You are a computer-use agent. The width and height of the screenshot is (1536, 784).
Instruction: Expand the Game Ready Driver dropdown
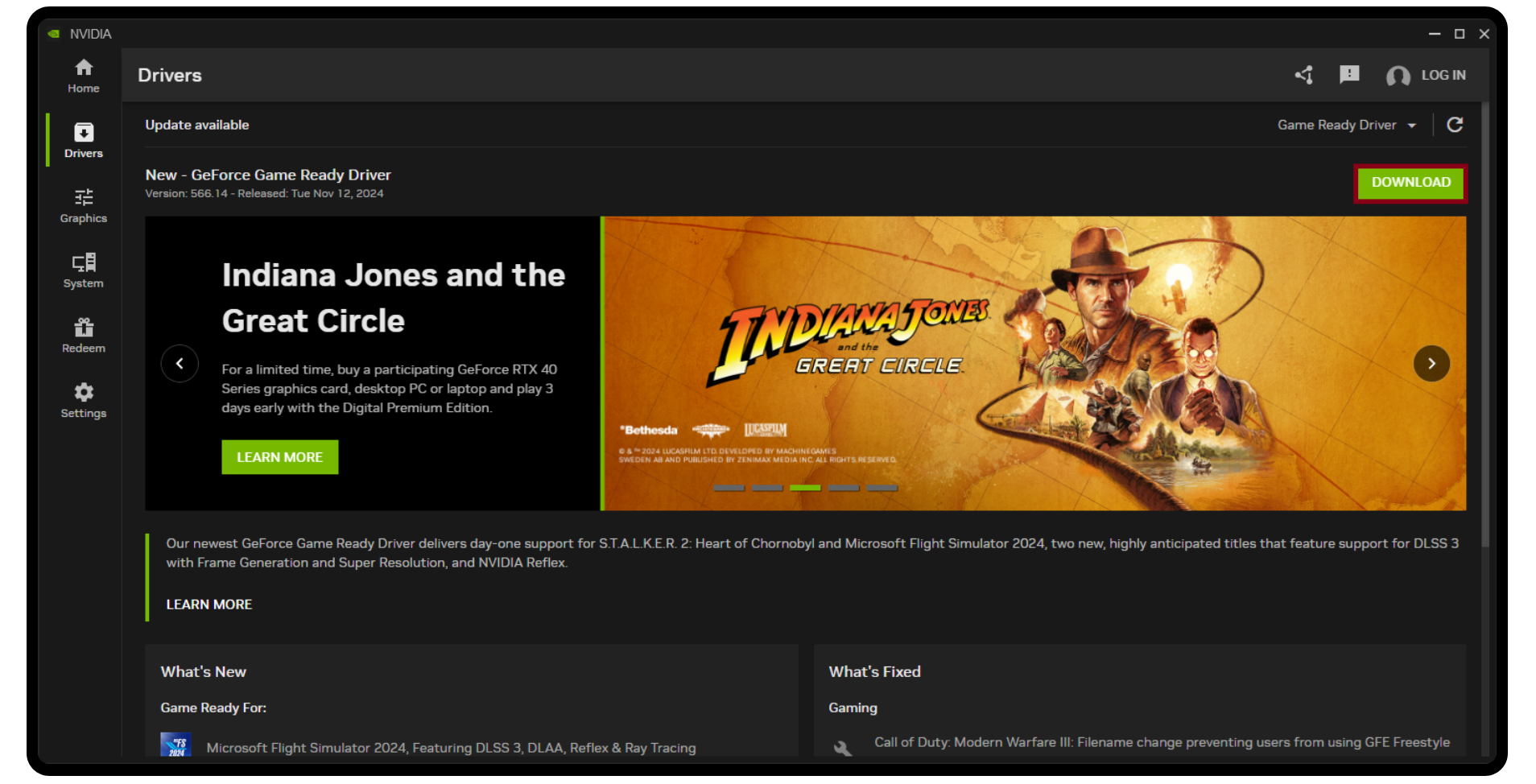click(x=1346, y=125)
